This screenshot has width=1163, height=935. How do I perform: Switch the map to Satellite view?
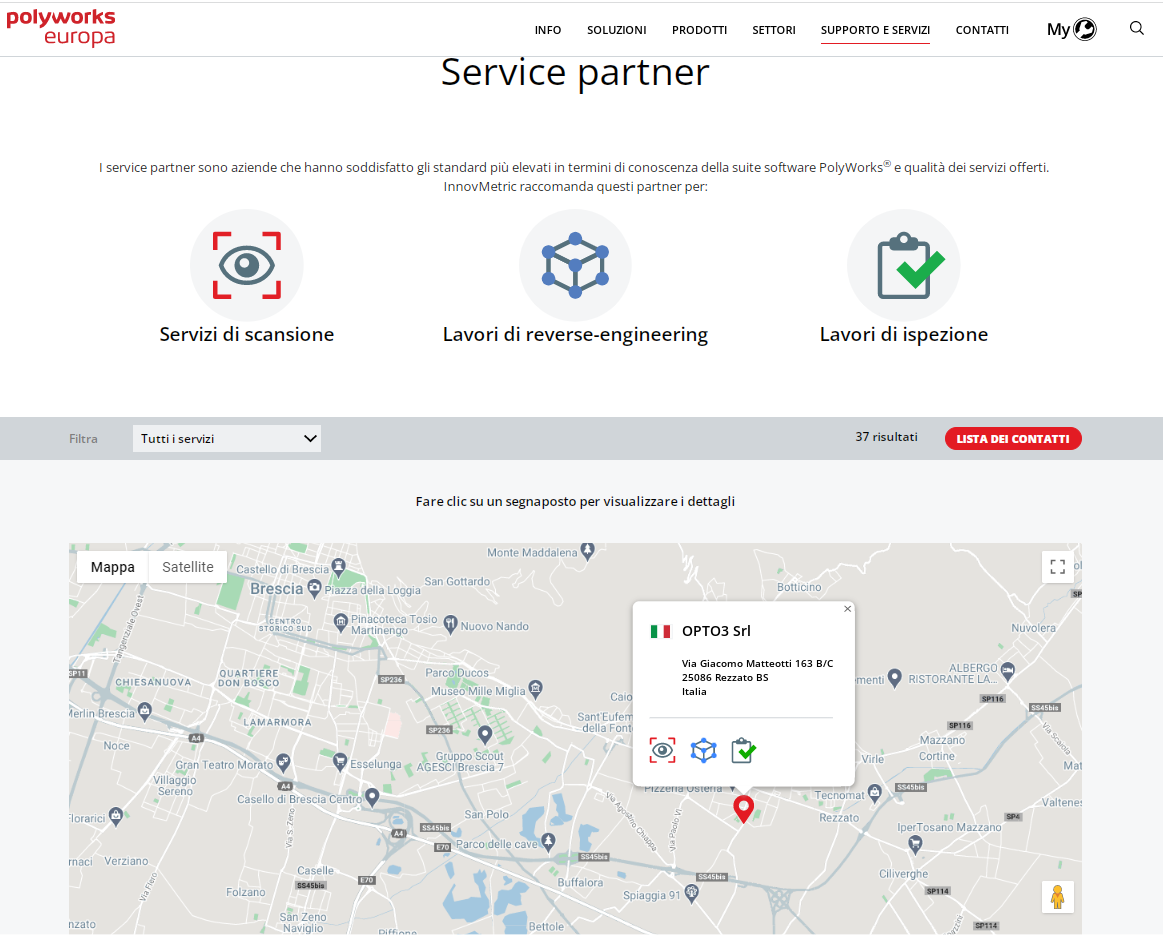188,567
